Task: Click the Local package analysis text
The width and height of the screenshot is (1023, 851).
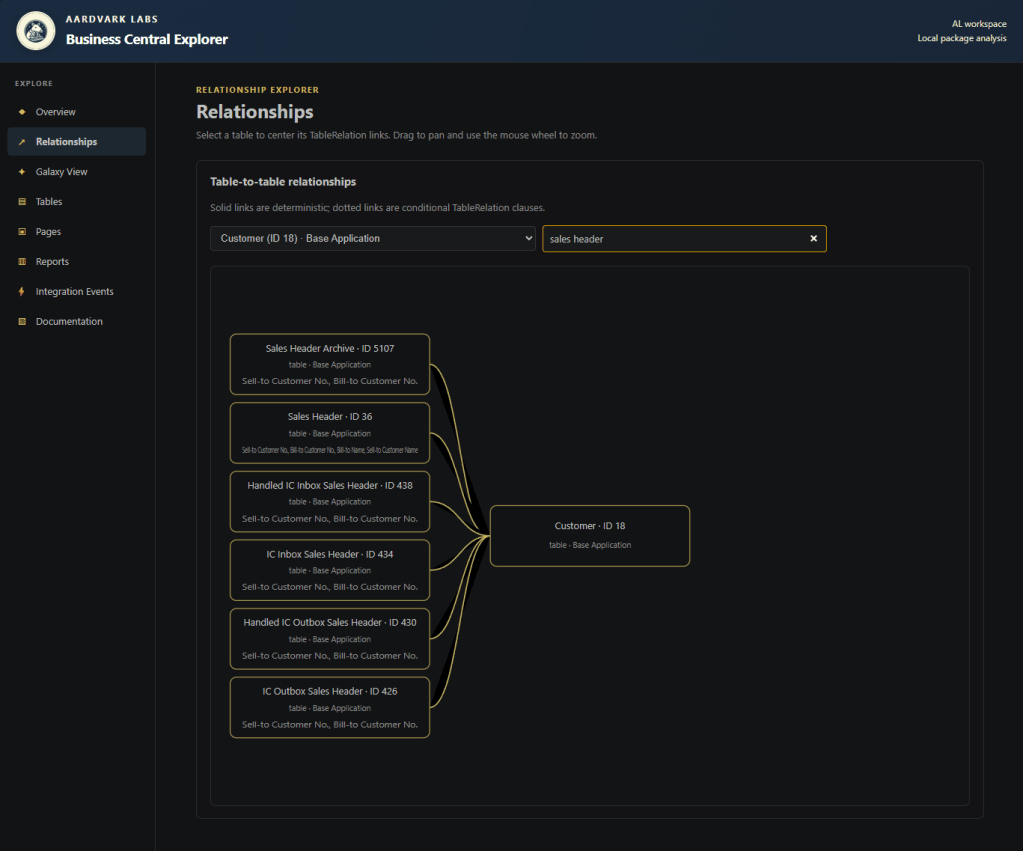Action: click(x=962, y=38)
